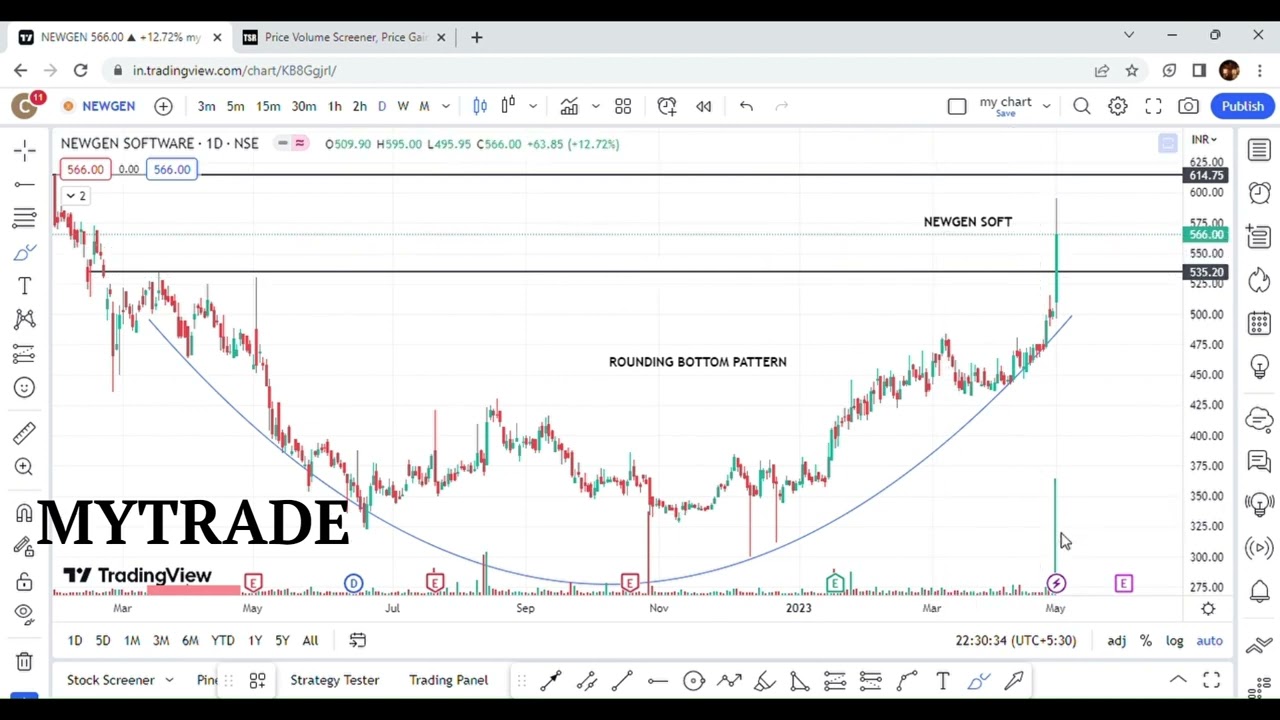Click the browser address bar URL
1280x720 pixels.
234,71
